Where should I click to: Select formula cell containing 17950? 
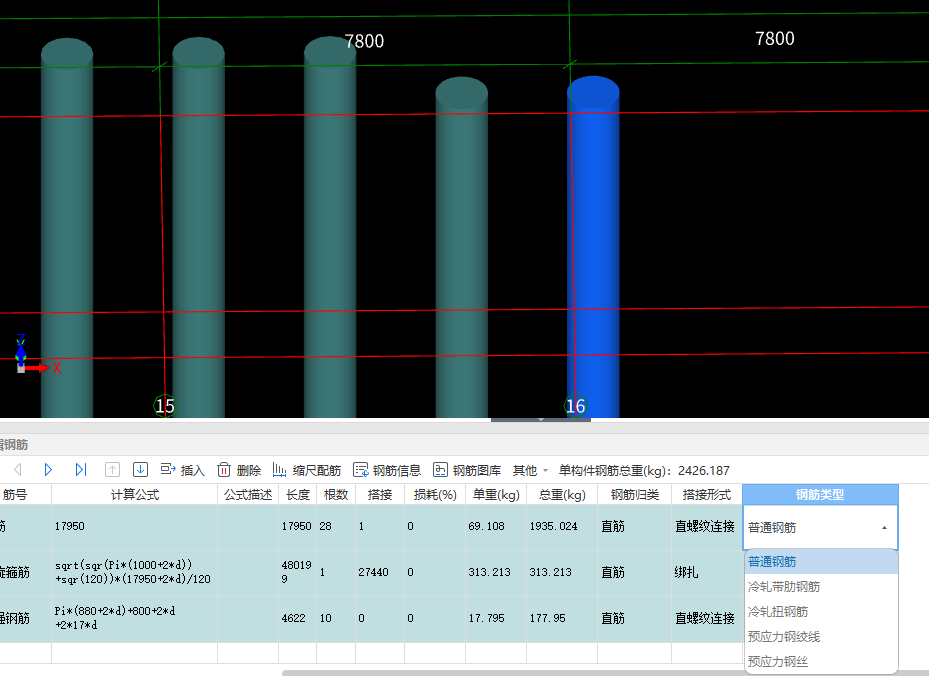pos(134,526)
